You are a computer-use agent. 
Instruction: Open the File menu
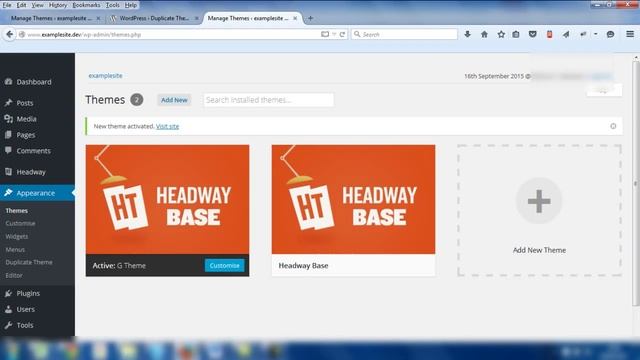click(x=7, y=5)
